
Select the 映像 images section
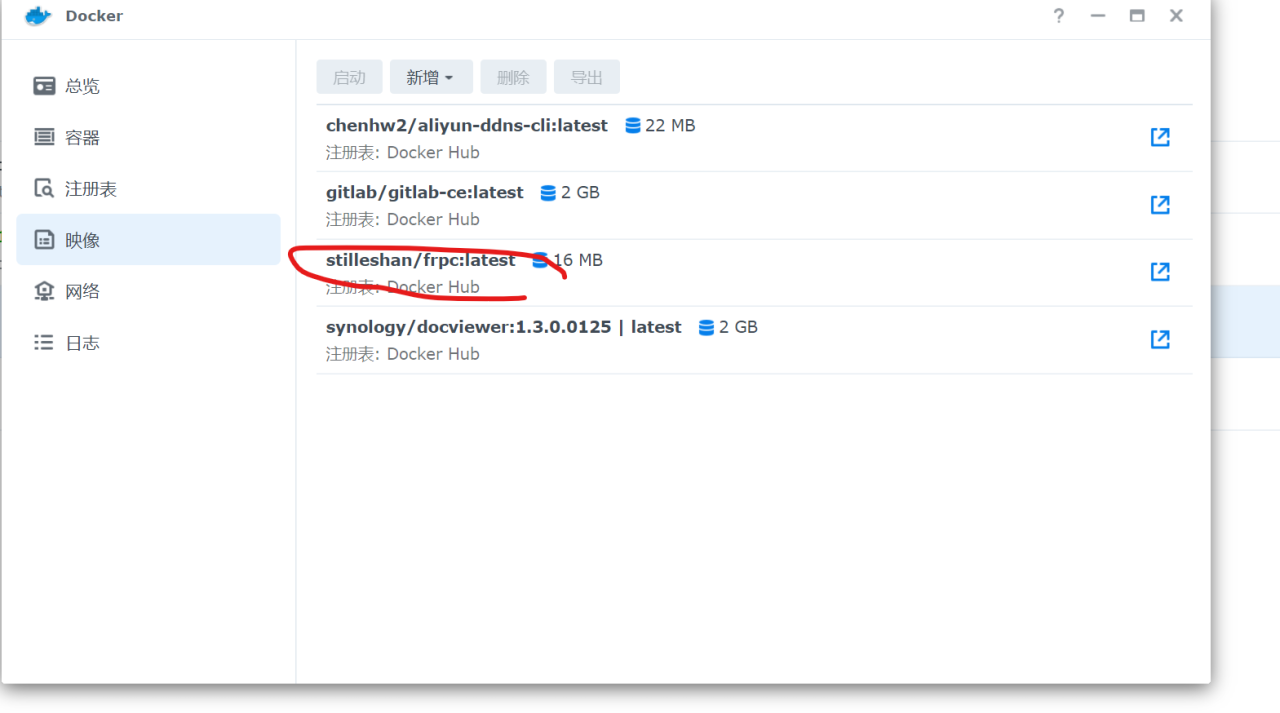point(82,240)
